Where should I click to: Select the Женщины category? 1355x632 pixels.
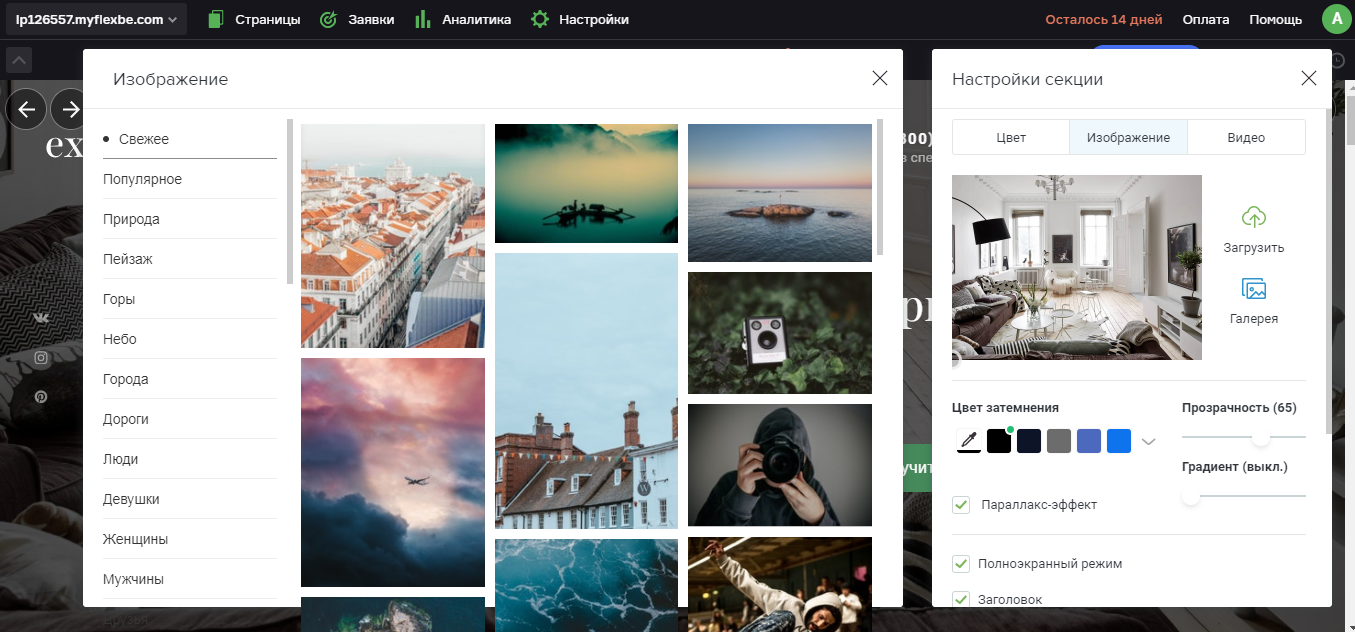coord(190,539)
